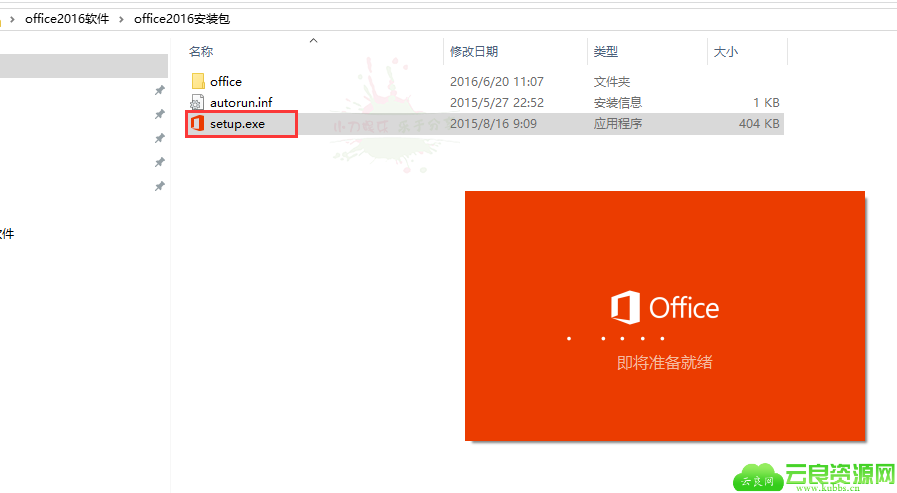The image size is (897, 493).
Task: Click the setup.exe file name
Action: (237, 124)
